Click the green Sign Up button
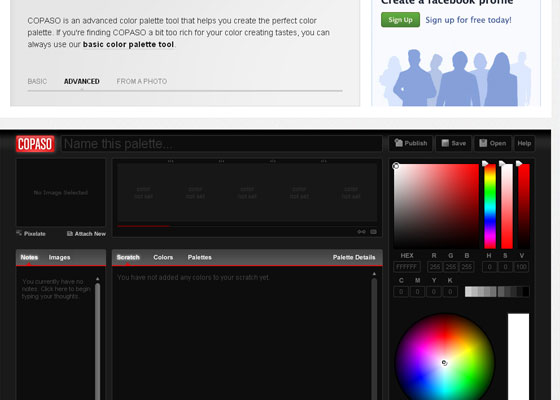Image resolution: width=560 pixels, height=400 pixels. coord(400,20)
